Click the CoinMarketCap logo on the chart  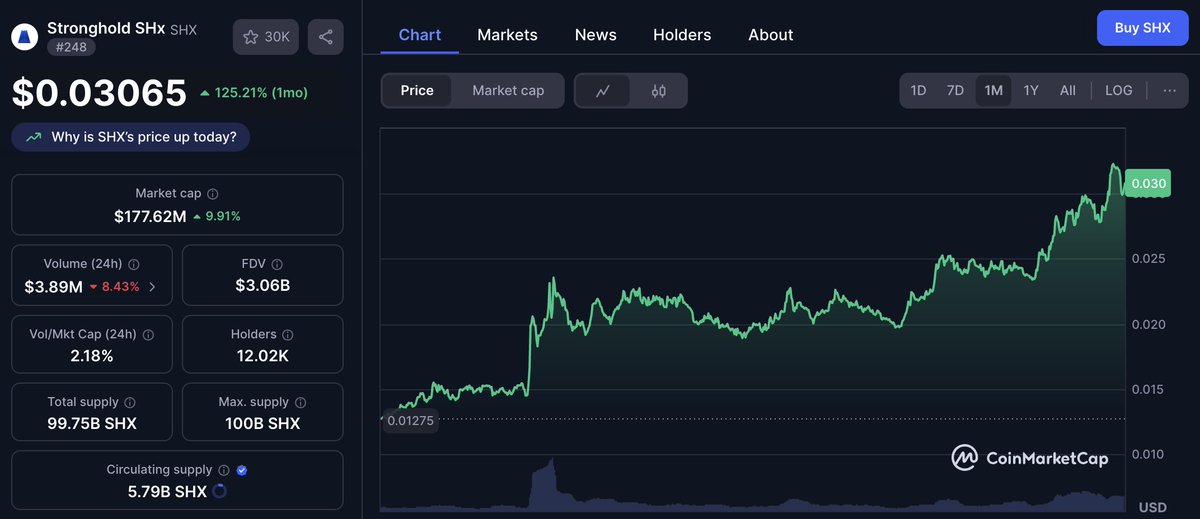1029,458
